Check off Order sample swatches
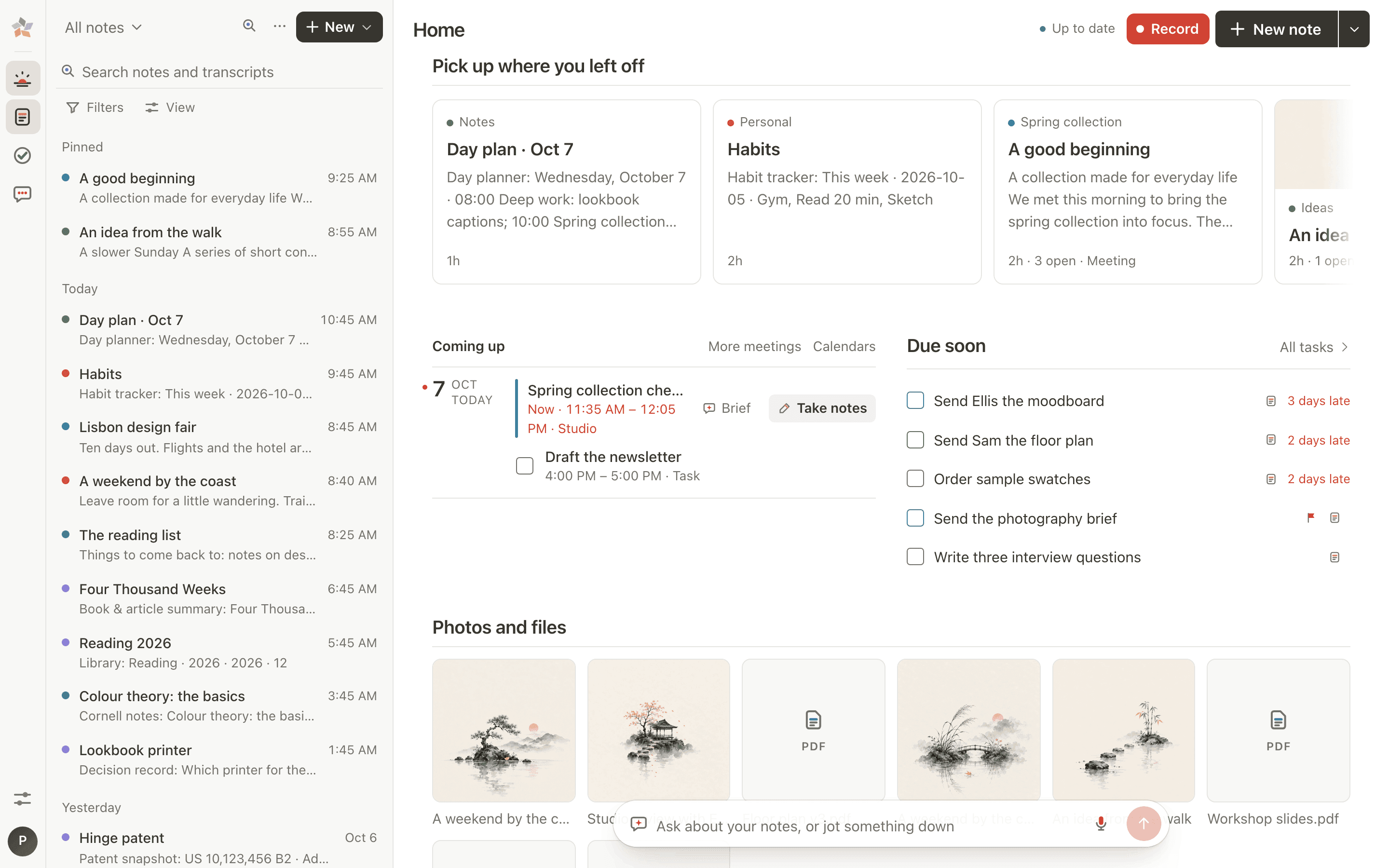The width and height of the screenshot is (1389, 868). pos(915,479)
